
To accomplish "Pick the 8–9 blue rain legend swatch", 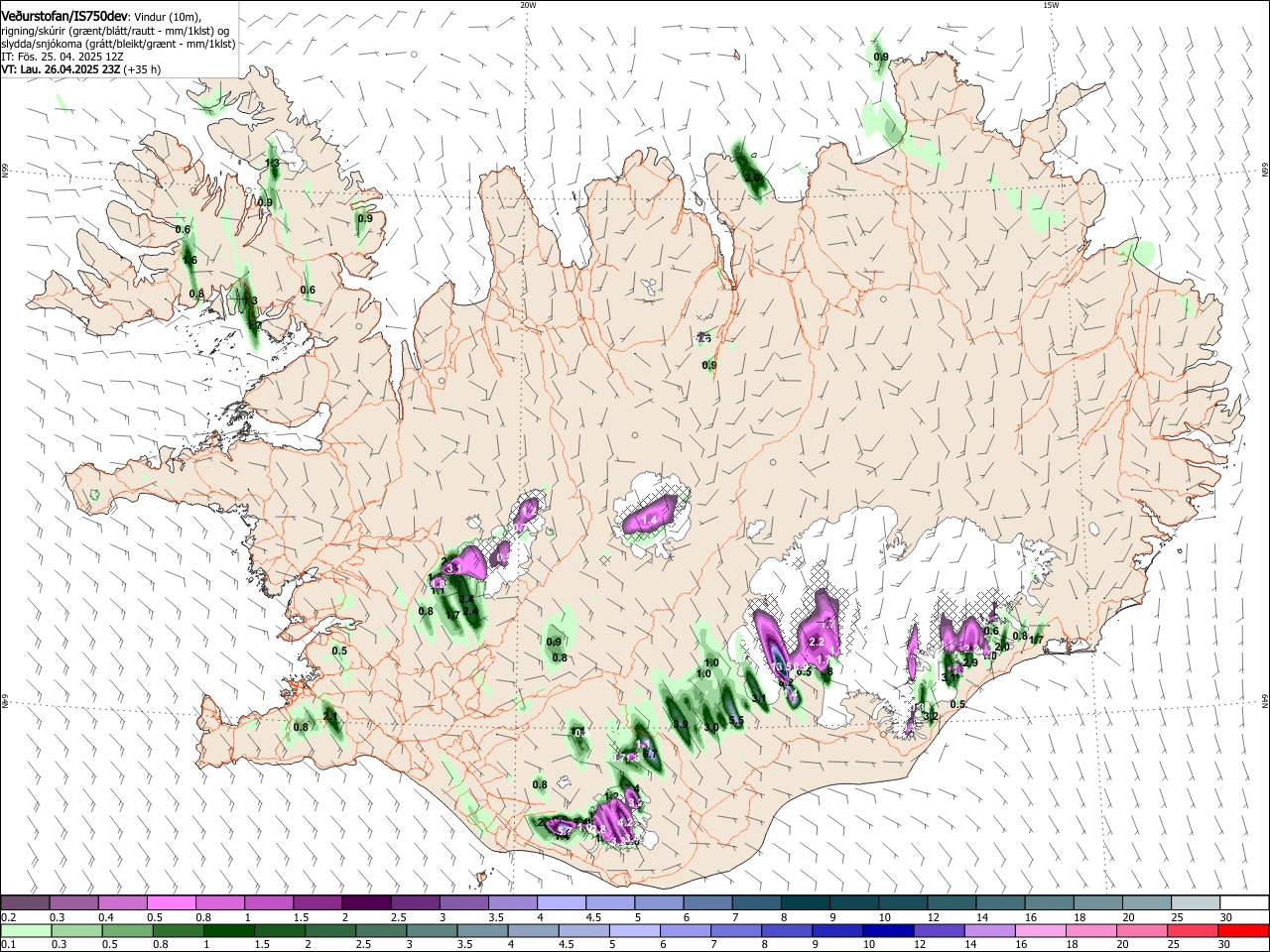I will tap(787, 930).
